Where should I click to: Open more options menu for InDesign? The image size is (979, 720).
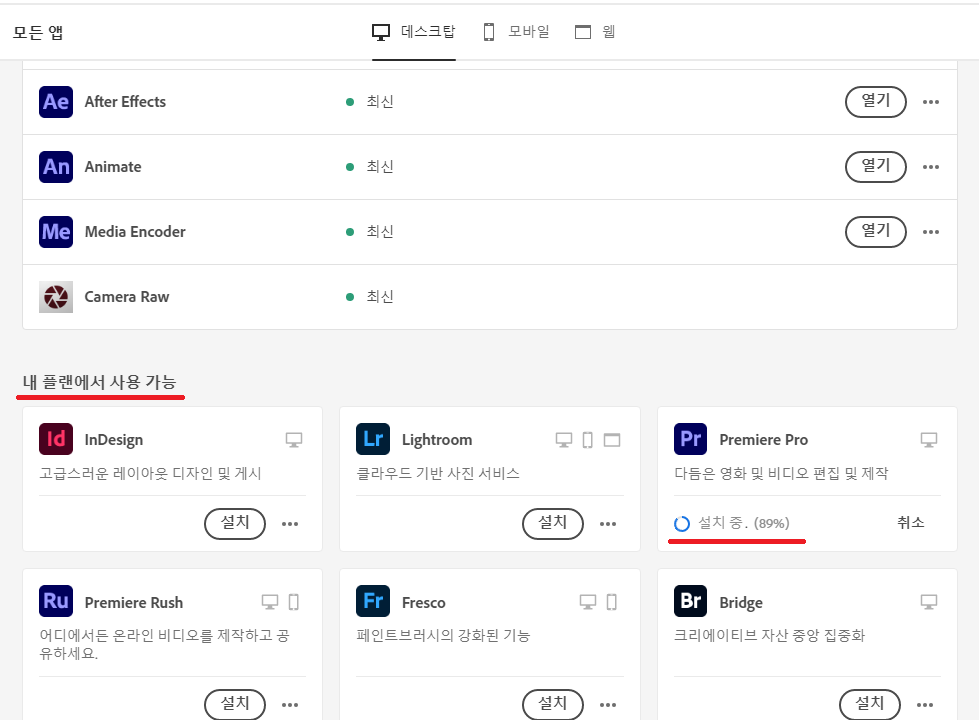point(290,524)
